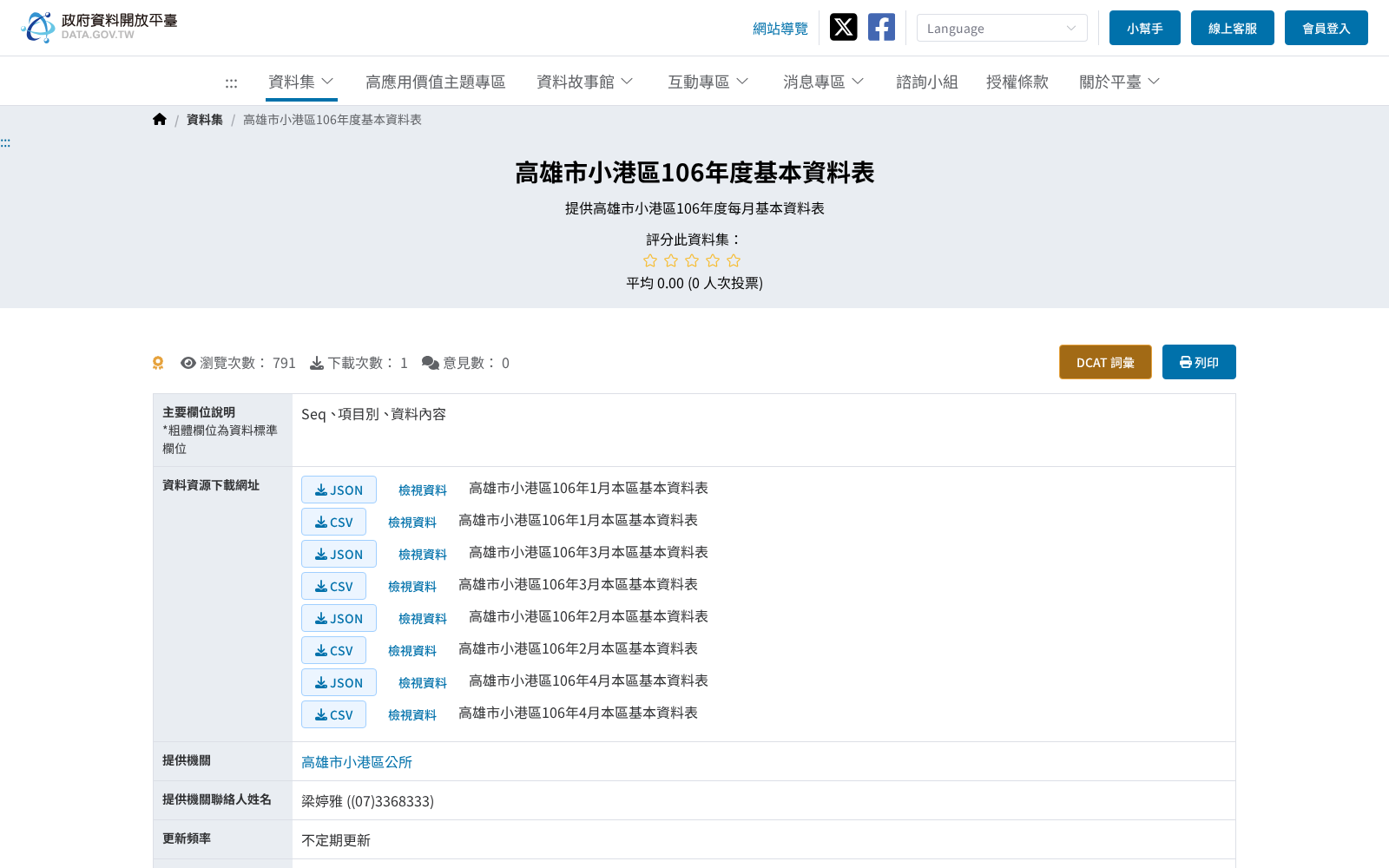Click the 會員登入 login button

tap(1326, 28)
